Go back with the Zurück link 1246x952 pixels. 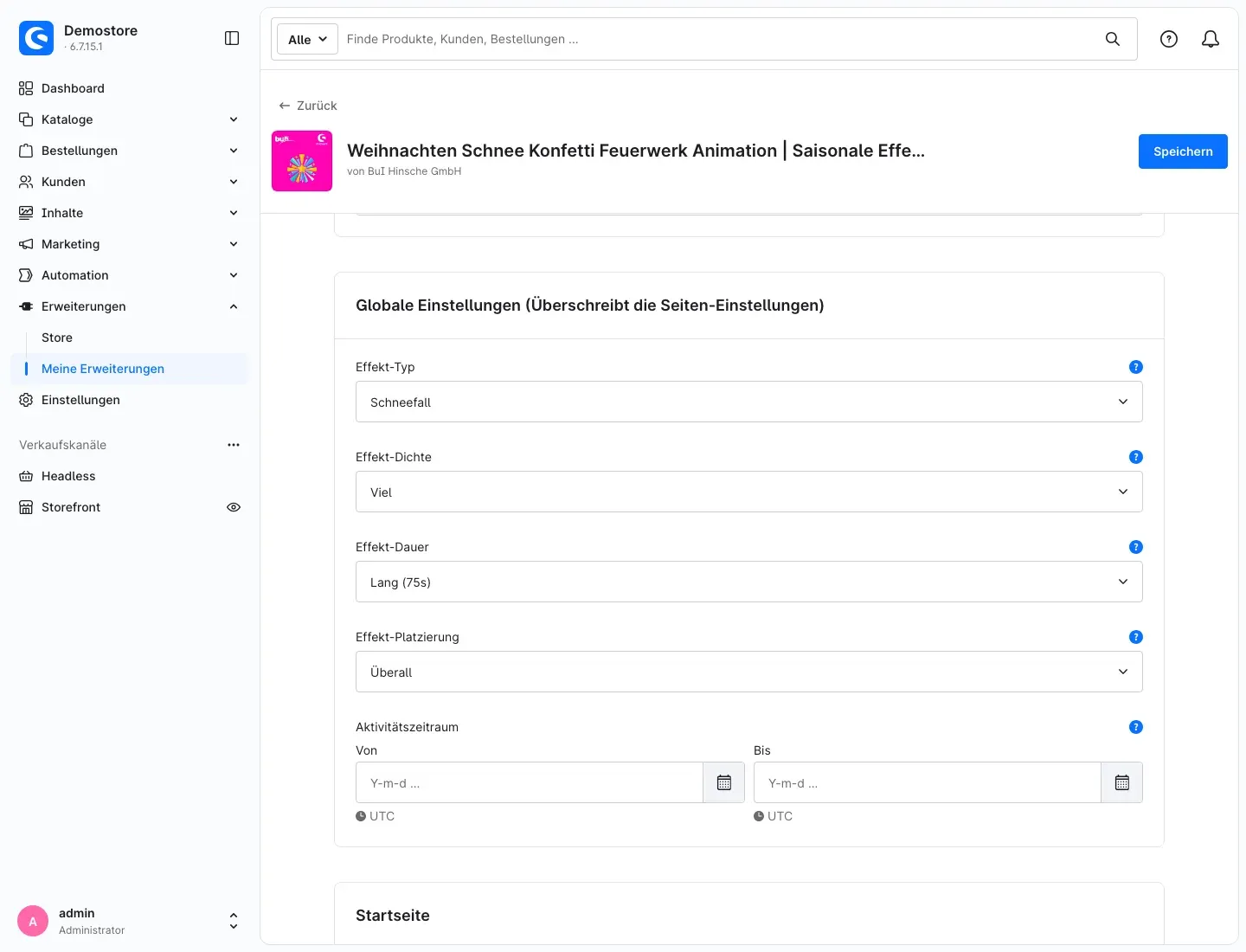308,106
